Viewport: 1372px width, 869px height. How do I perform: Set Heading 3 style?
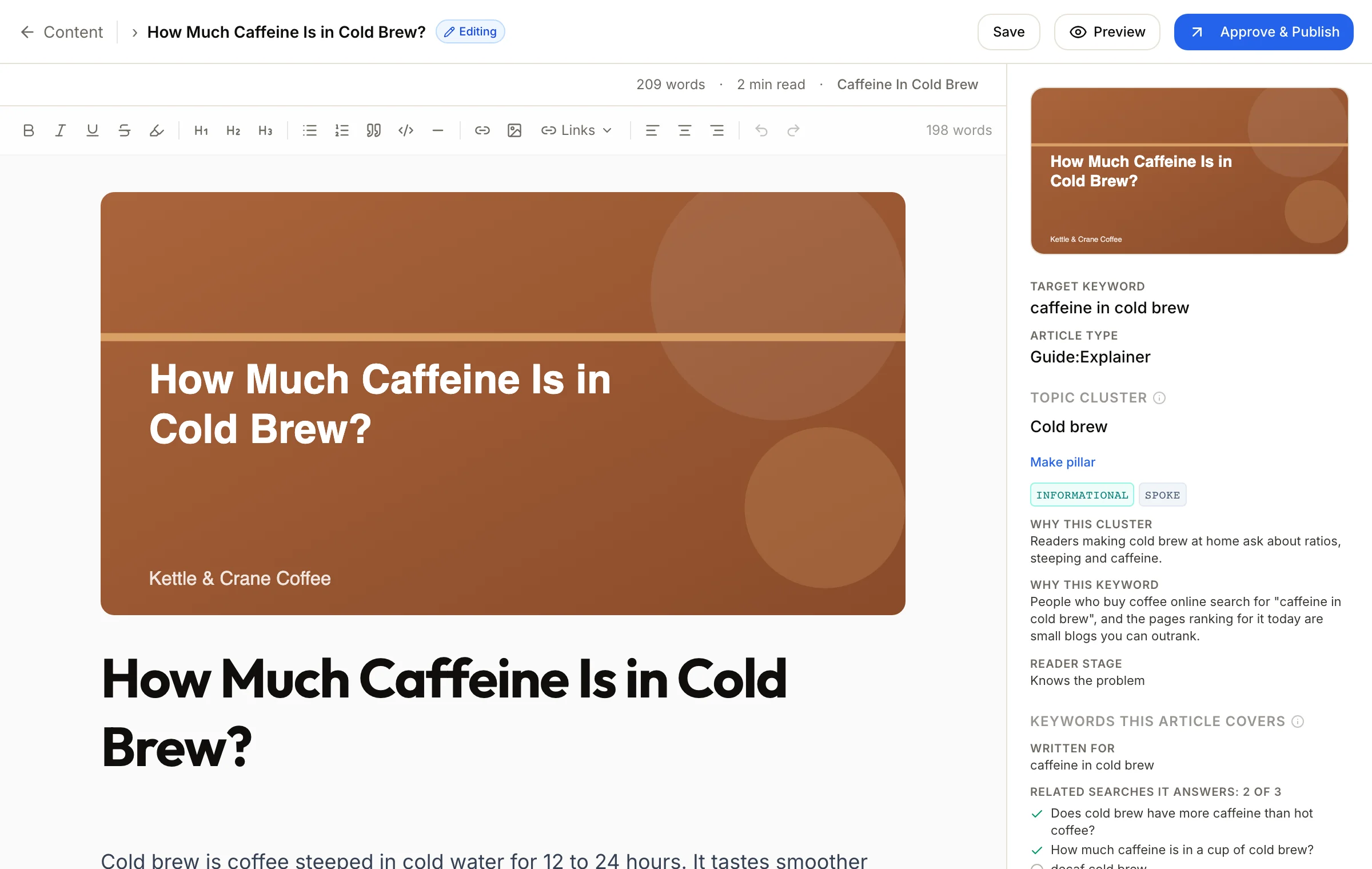tap(265, 130)
